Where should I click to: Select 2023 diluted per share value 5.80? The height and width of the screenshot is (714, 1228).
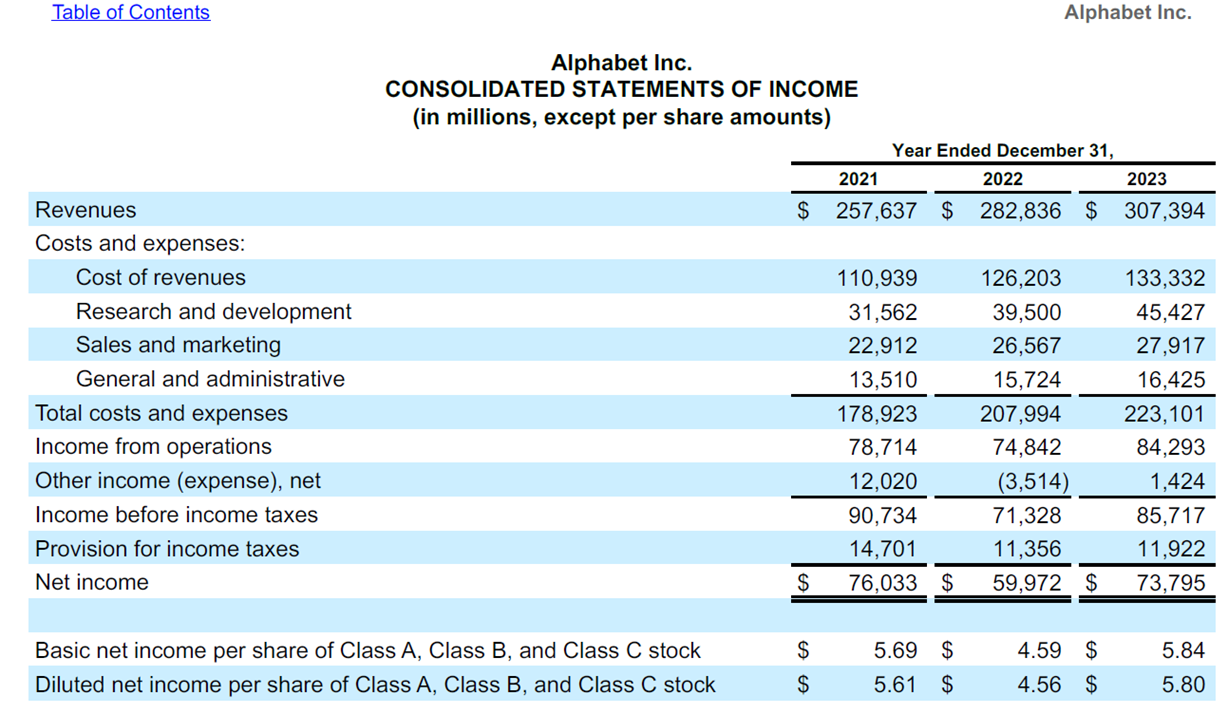tap(1184, 685)
